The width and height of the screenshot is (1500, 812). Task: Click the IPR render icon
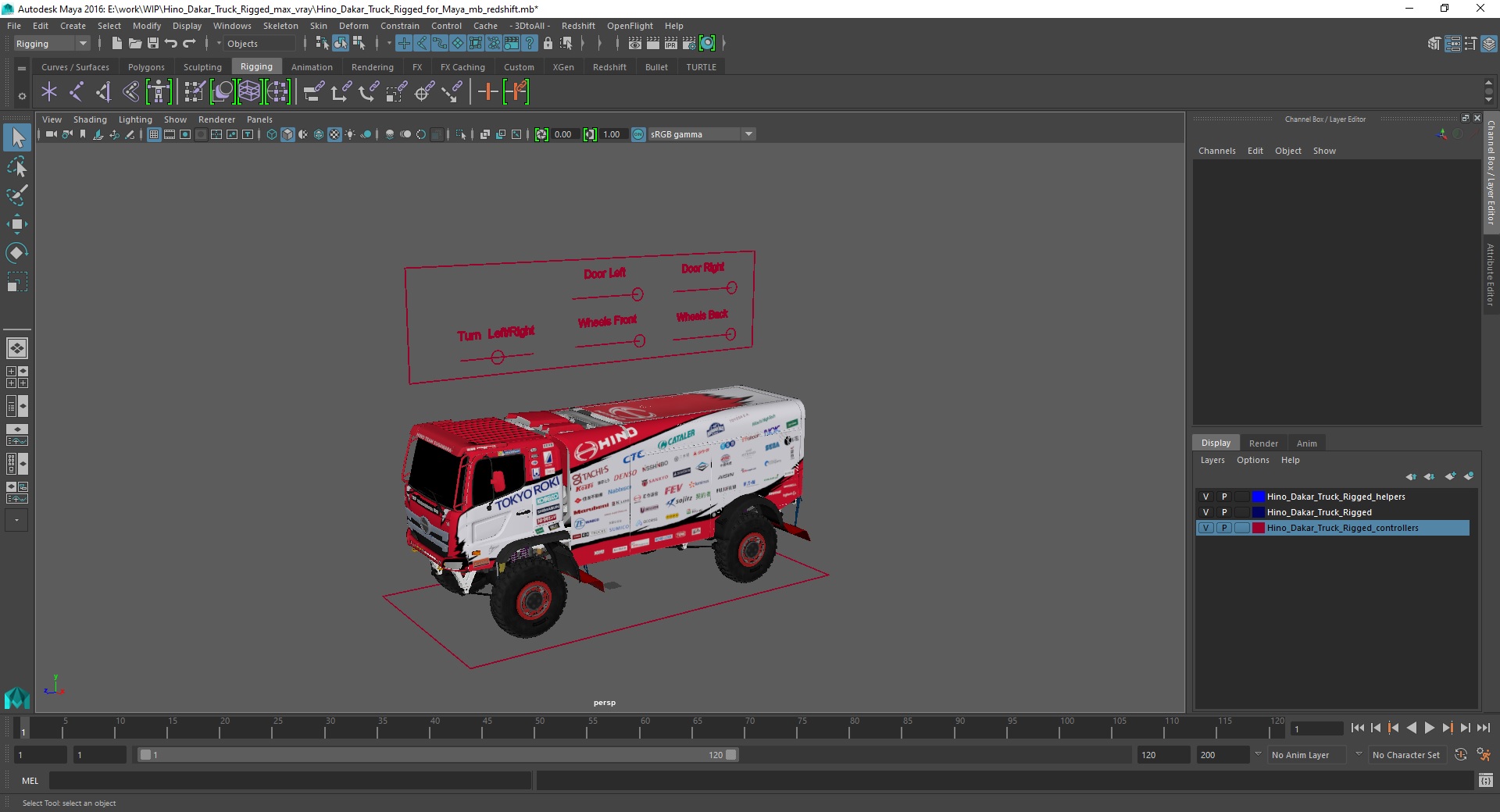(x=671, y=44)
